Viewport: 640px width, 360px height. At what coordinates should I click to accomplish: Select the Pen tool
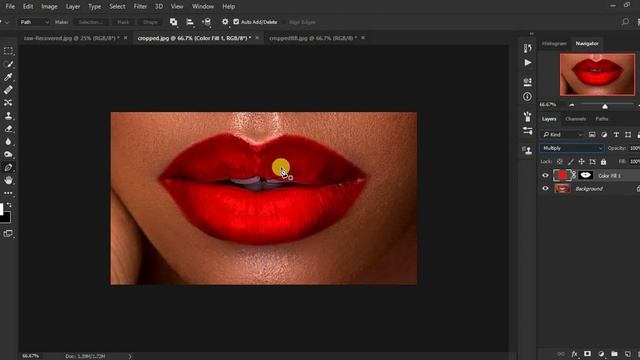8,168
